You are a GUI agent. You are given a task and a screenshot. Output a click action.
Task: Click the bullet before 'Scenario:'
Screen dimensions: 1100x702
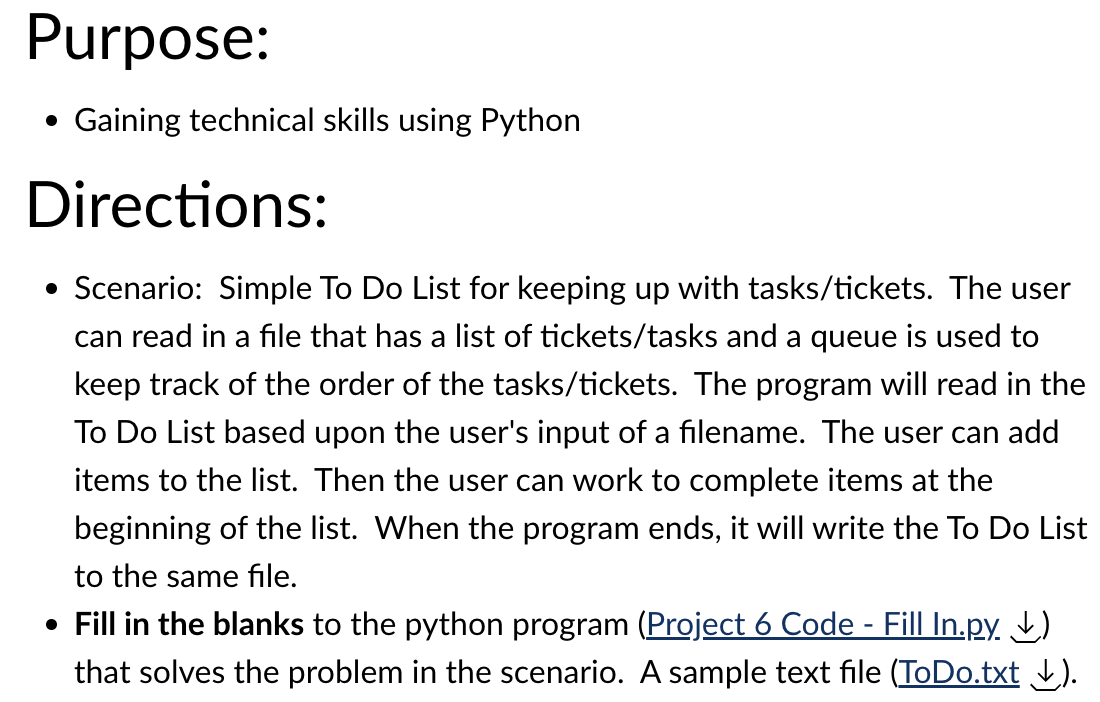51,290
